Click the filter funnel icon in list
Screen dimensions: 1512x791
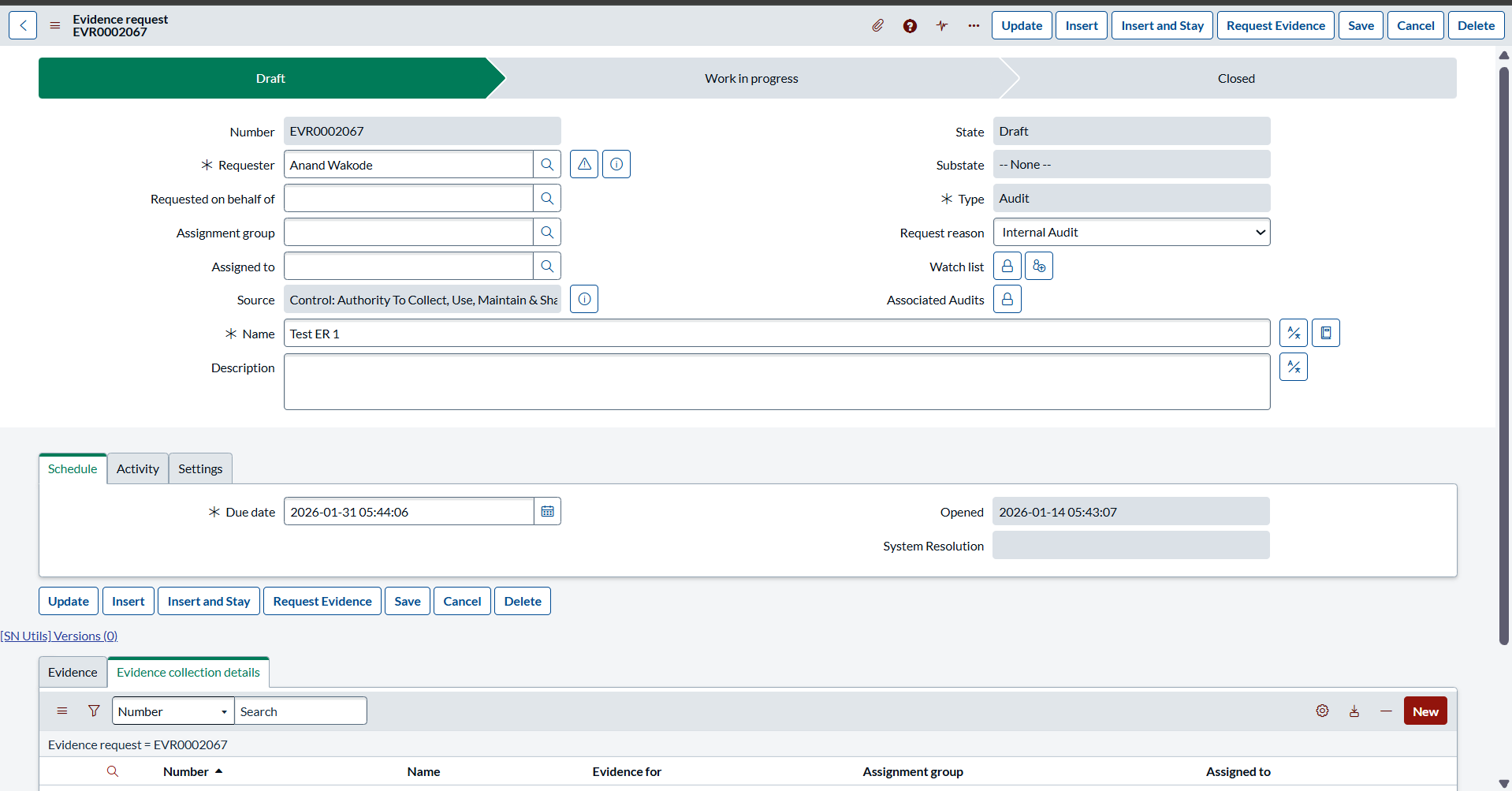tap(94, 711)
